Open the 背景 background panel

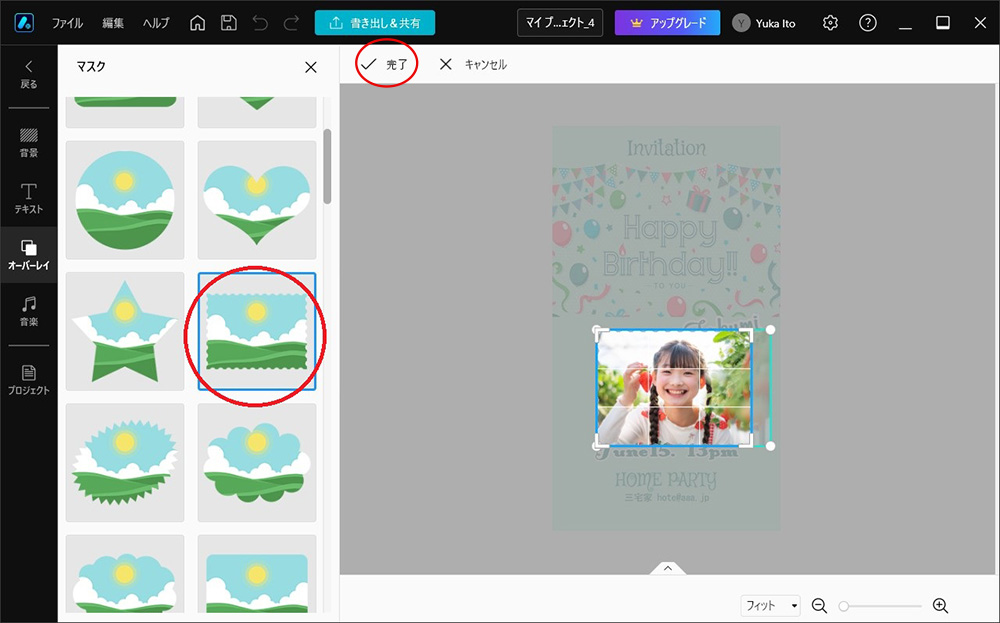(x=29, y=142)
